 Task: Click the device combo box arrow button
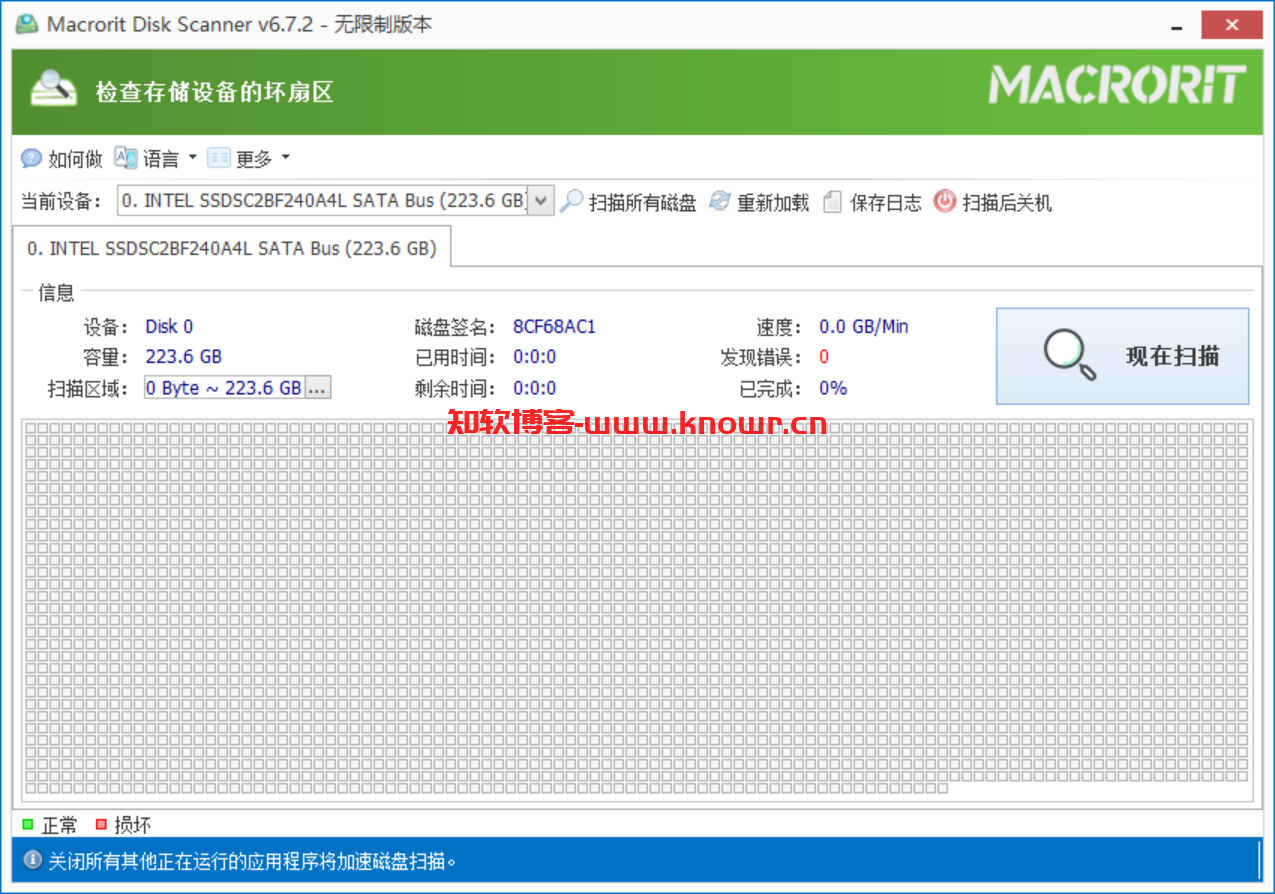540,201
